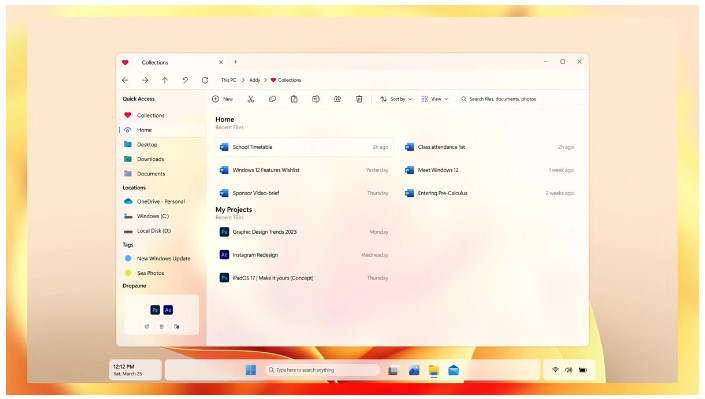Select Home in the sidebar
The width and height of the screenshot is (705, 399).
click(161, 130)
